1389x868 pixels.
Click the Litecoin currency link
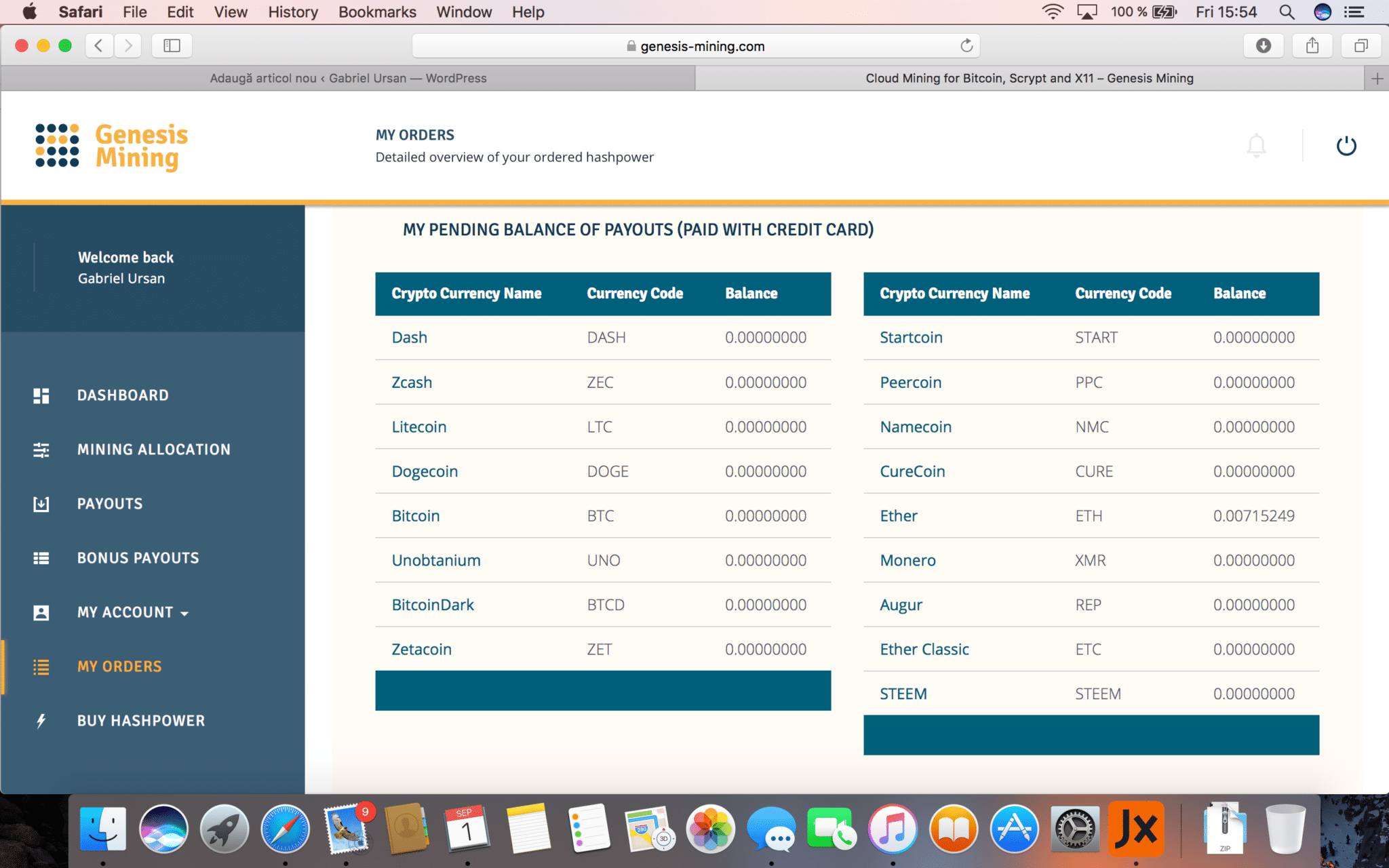pyautogui.click(x=419, y=427)
